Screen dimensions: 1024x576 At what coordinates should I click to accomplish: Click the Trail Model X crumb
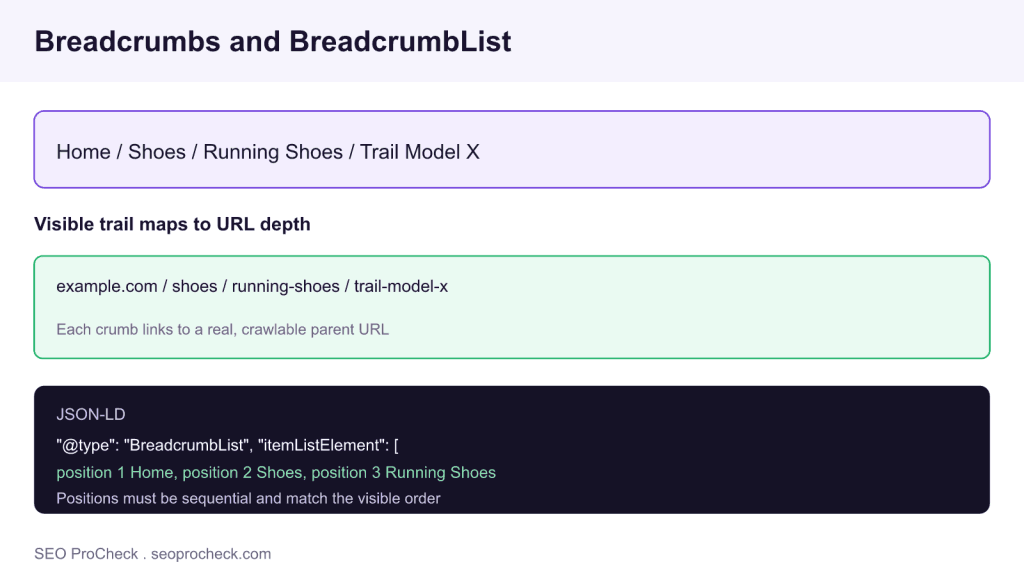click(x=420, y=152)
